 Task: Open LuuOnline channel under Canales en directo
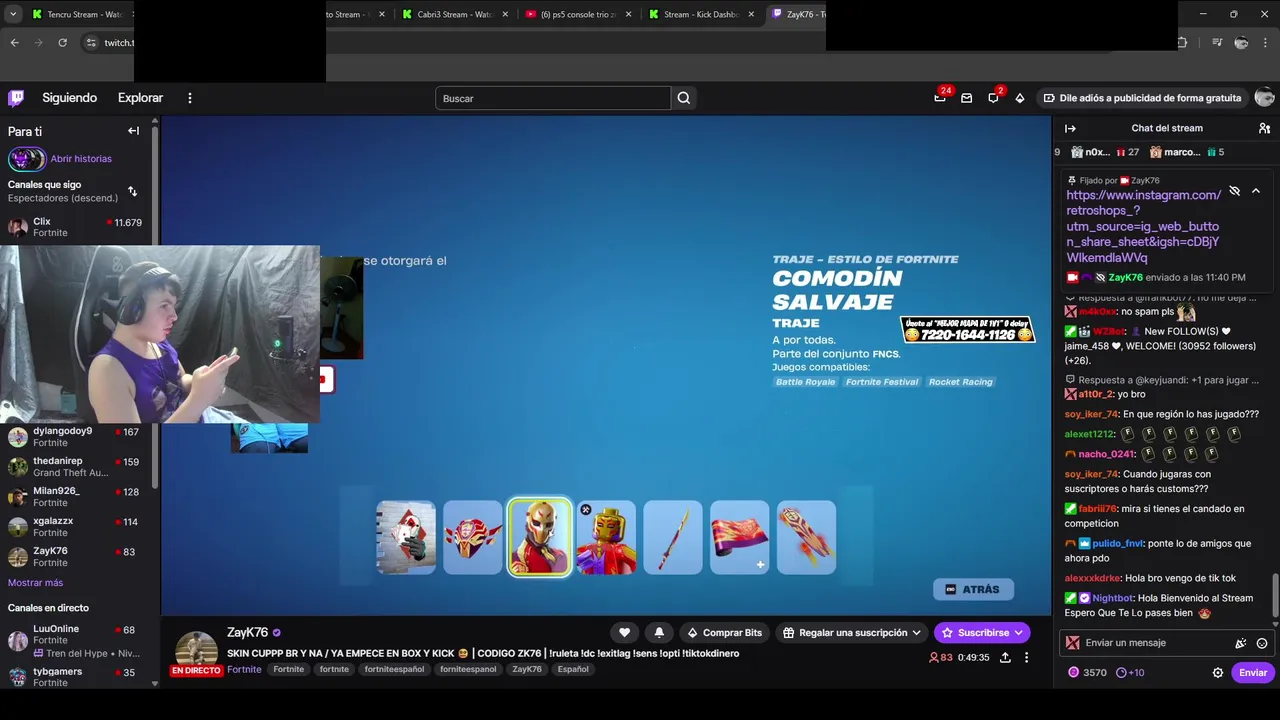point(78,640)
